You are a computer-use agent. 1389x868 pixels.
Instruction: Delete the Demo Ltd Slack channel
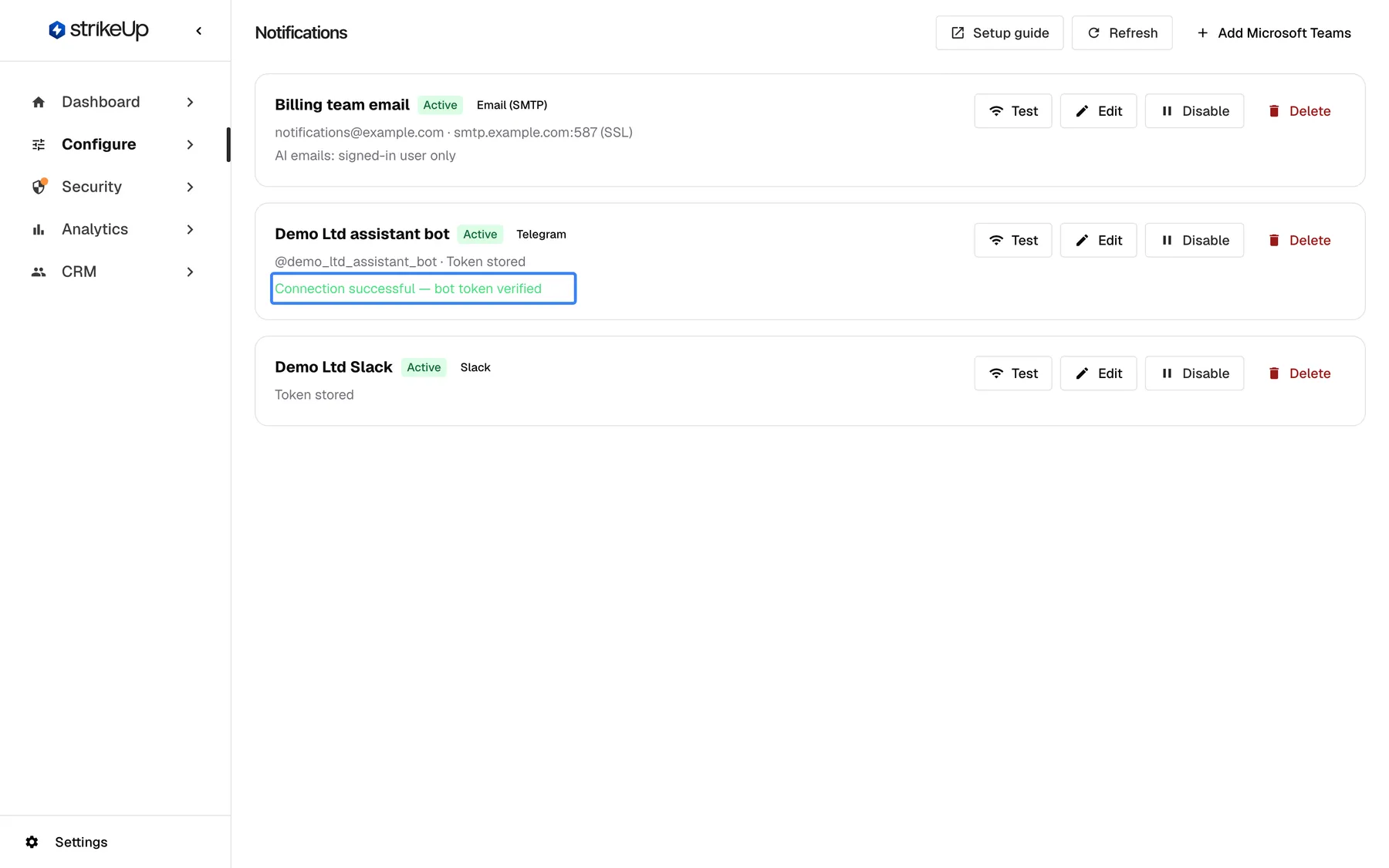click(1299, 373)
